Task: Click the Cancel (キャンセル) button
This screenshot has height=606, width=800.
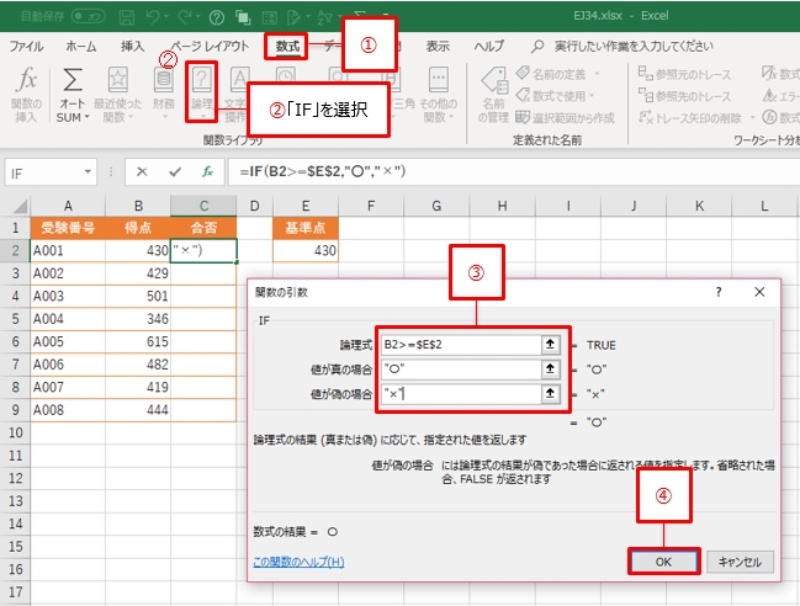Action: click(x=740, y=562)
